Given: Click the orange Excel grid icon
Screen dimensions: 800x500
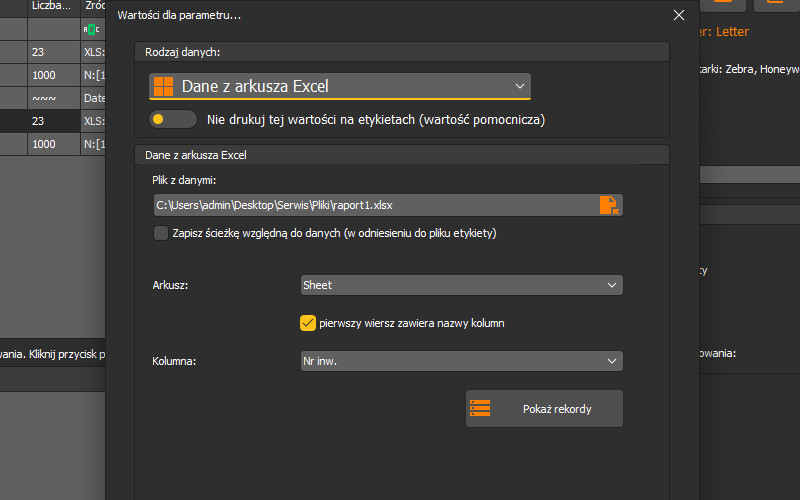Looking at the screenshot, I should pyautogui.click(x=164, y=86).
